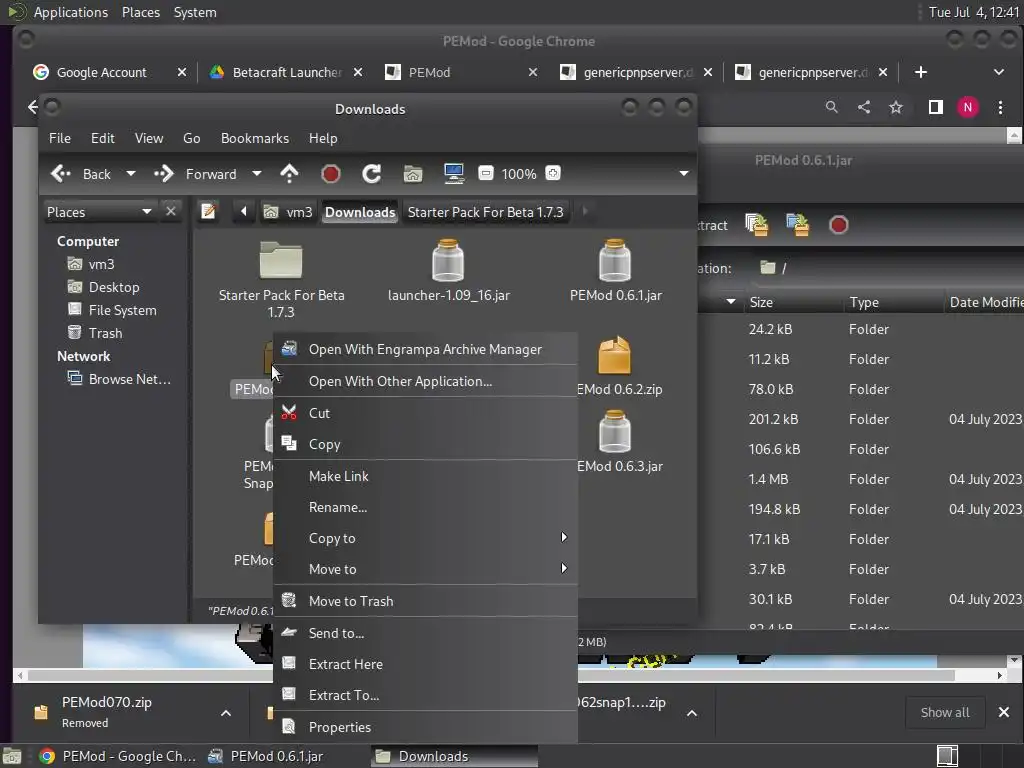Open the Home folder toolbar icon

click(413, 174)
